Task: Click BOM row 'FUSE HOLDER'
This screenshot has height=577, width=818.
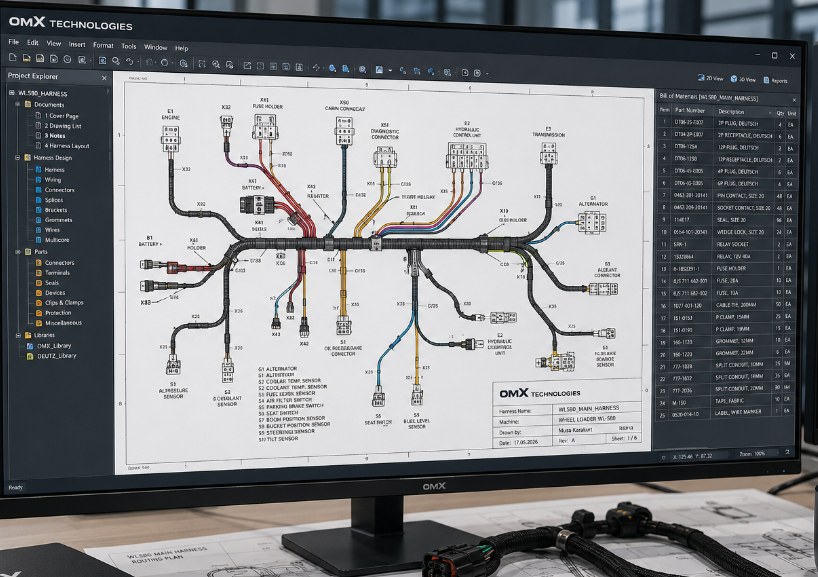Action: click(727, 268)
